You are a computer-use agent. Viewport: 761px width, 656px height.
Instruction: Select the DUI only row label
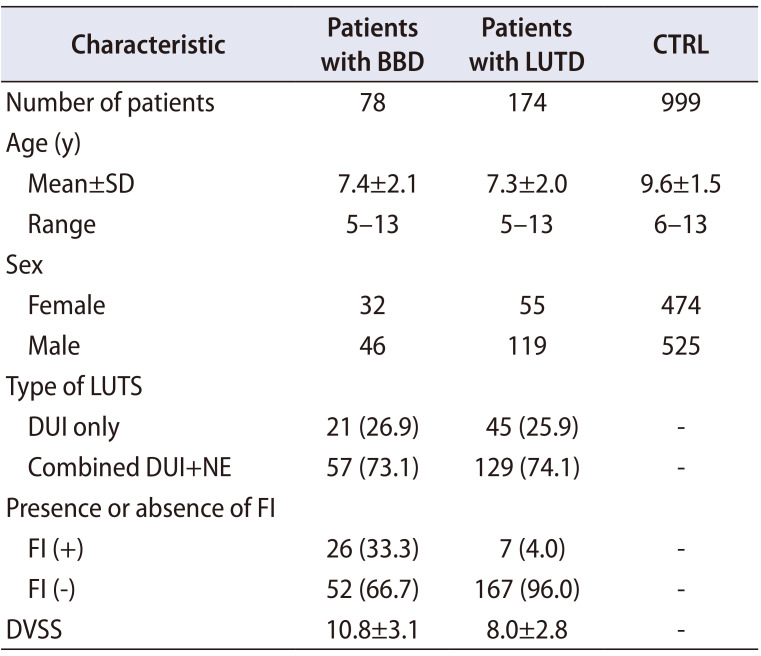click(73, 428)
